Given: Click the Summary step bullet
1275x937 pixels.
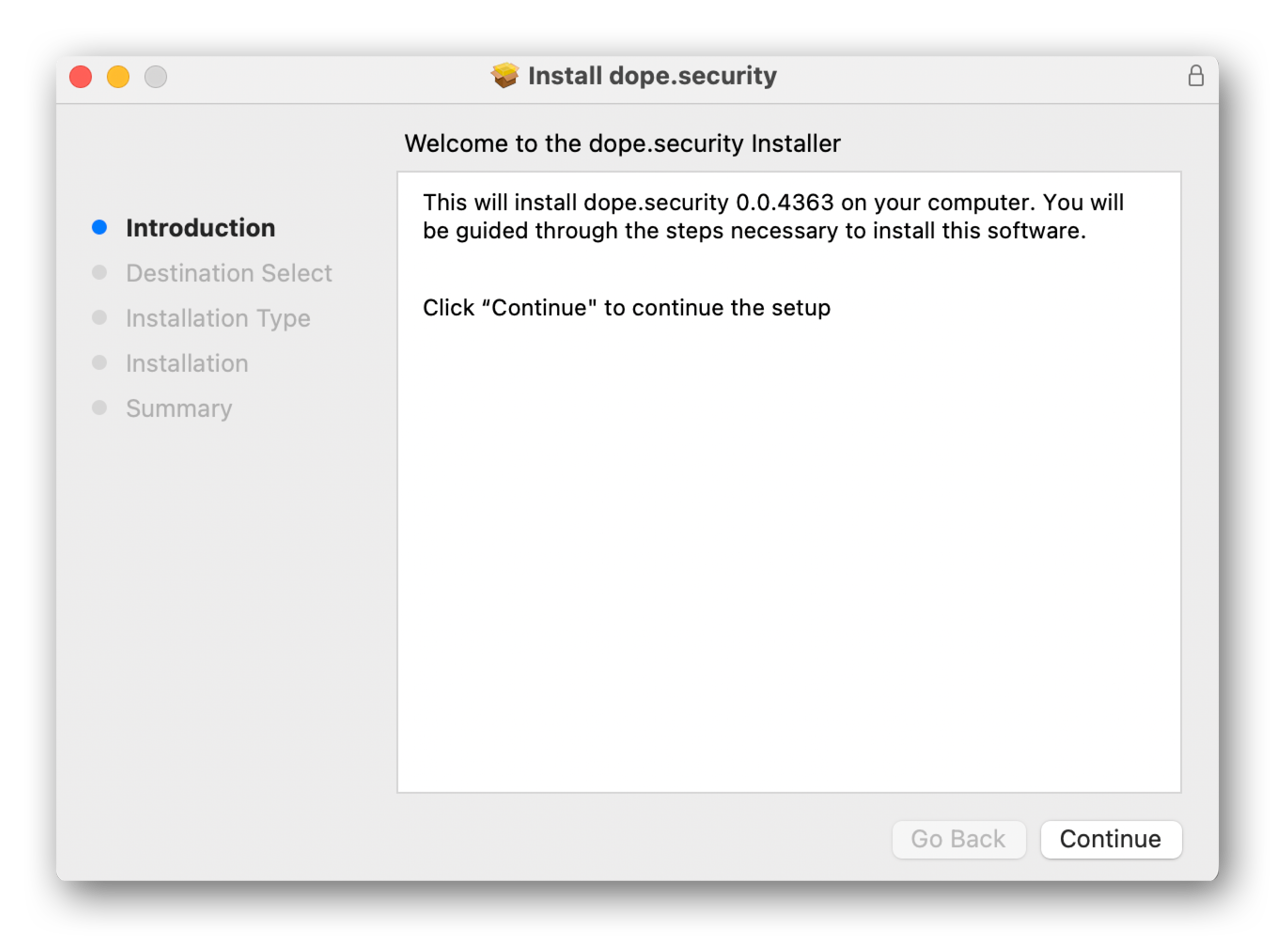Looking at the screenshot, I should [99, 408].
